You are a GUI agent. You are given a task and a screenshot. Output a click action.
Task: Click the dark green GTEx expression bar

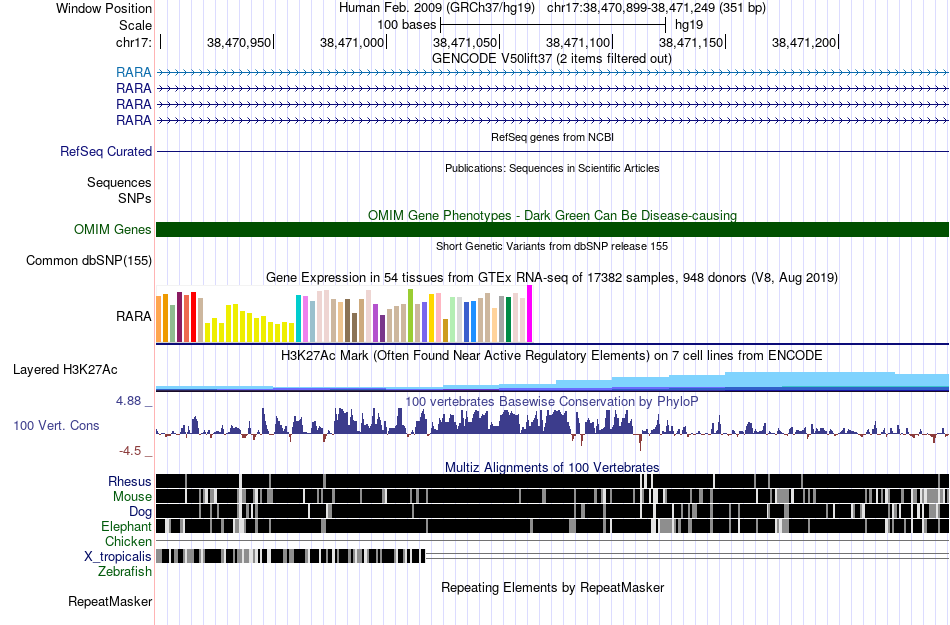508,319
